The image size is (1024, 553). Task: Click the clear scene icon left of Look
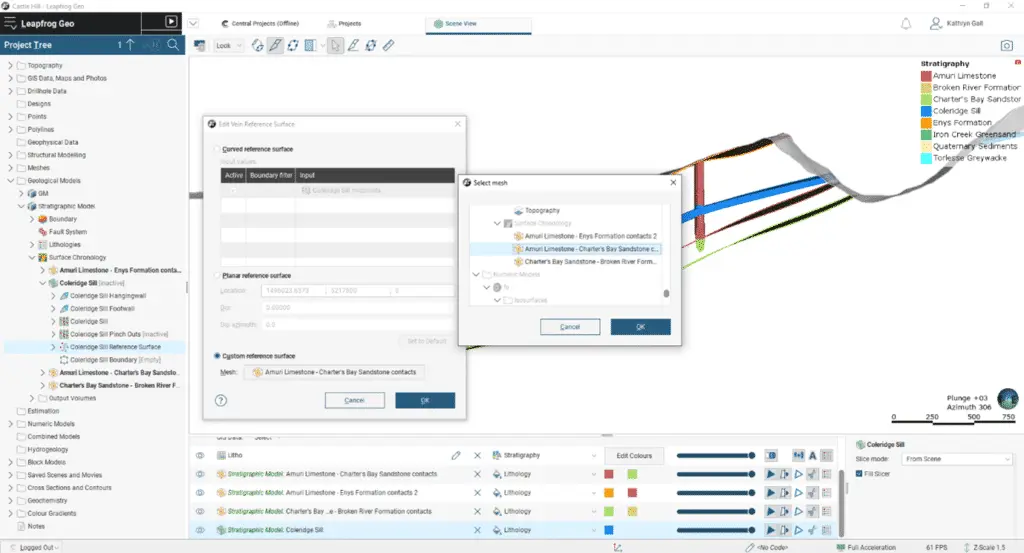(200, 46)
